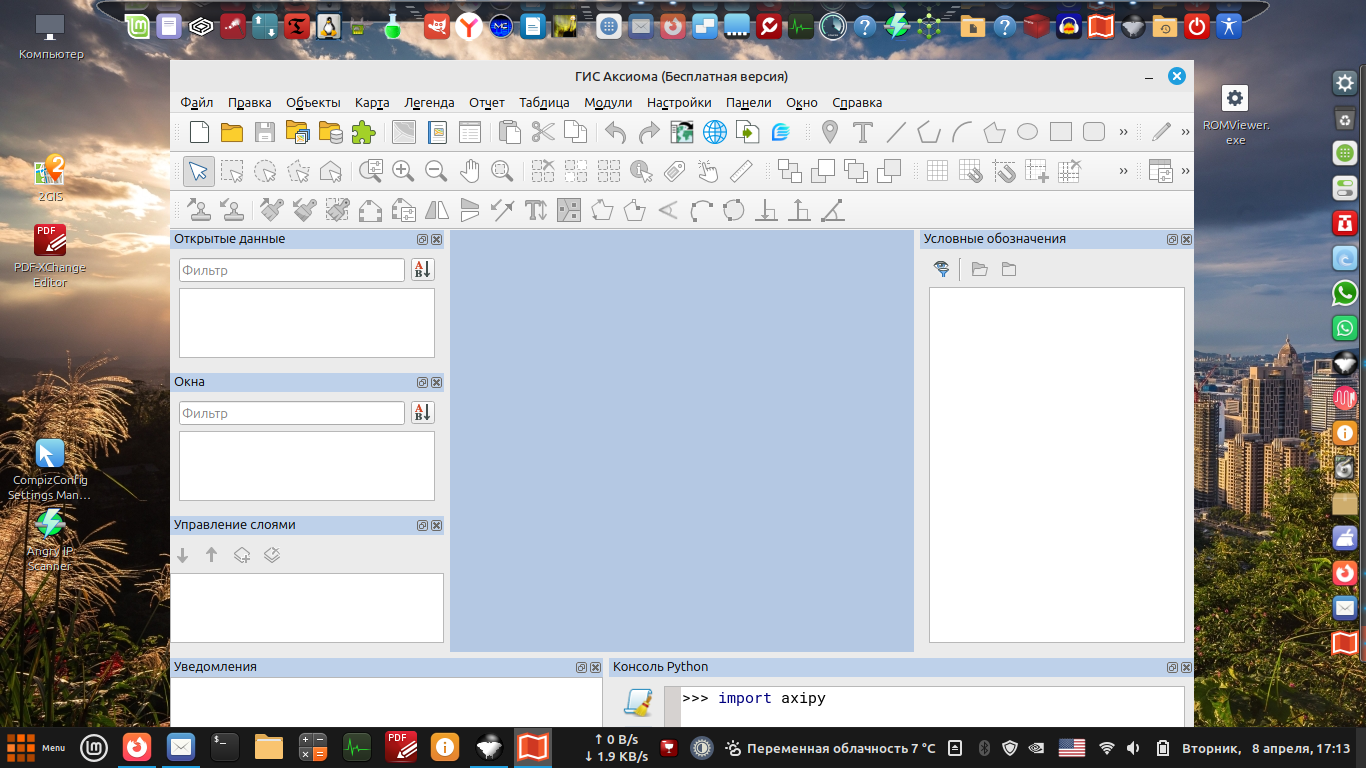The height and width of the screenshot is (768, 1366).
Task: Click the blue globe icon
Action: pyautogui.click(x=714, y=132)
